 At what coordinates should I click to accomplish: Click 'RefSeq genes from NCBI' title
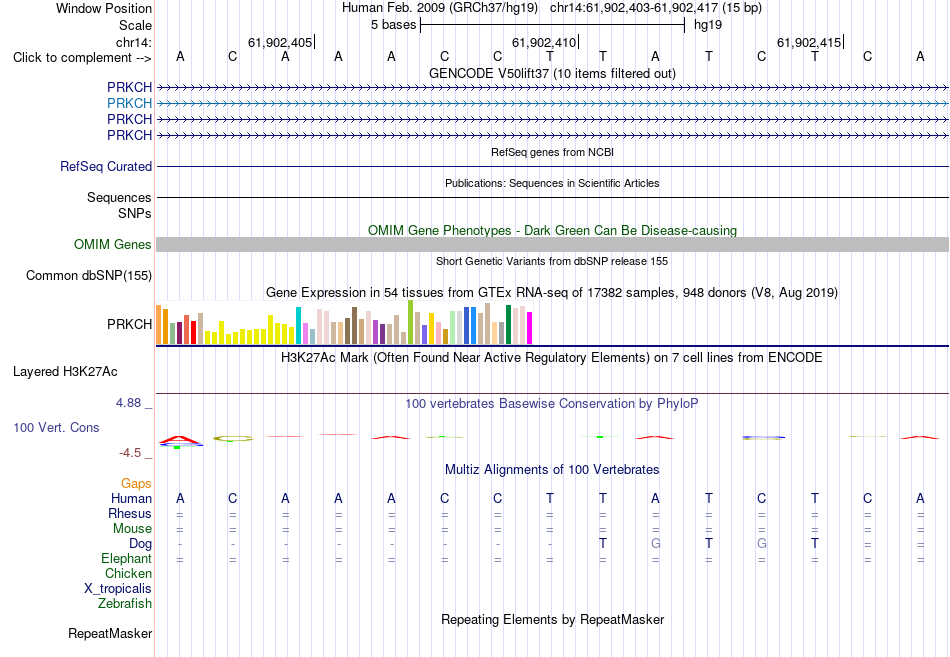(x=553, y=152)
